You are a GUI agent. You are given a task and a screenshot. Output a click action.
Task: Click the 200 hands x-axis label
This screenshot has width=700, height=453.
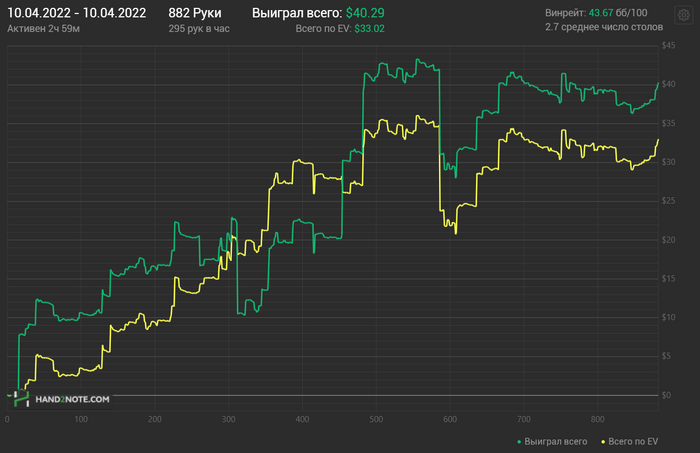tap(154, 419)
